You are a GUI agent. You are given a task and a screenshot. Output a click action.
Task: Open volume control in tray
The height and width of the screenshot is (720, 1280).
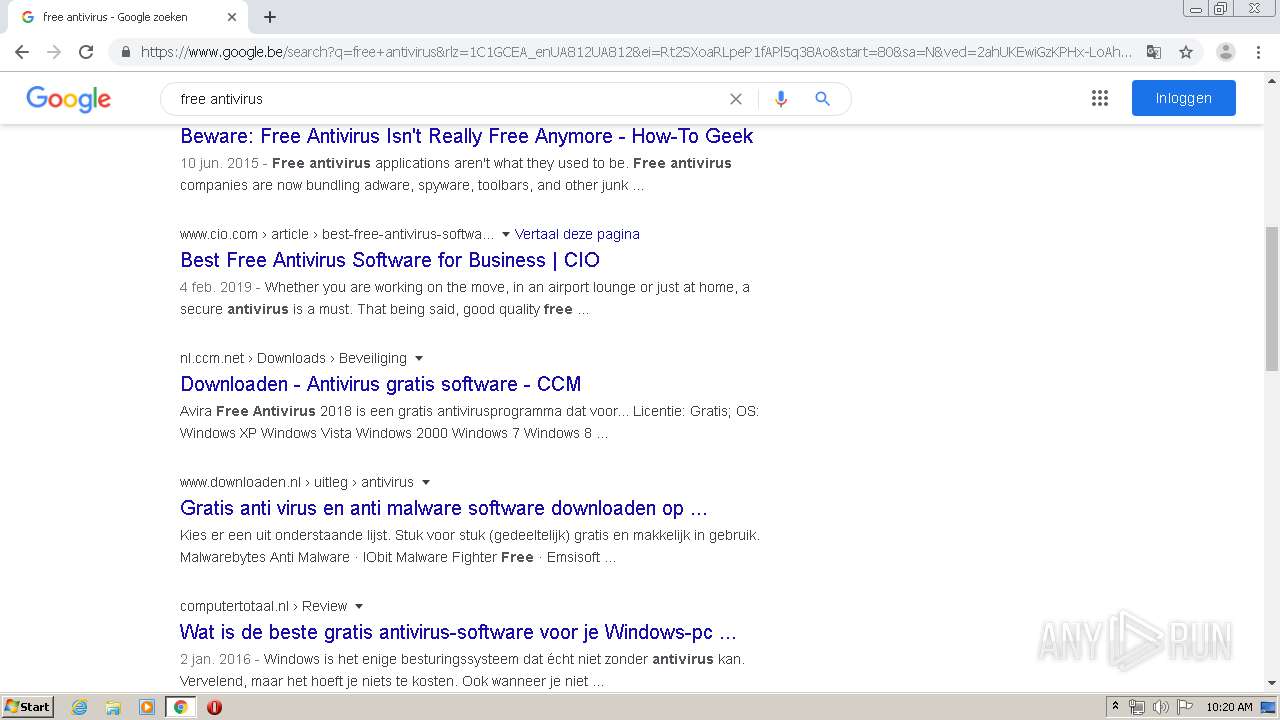1160,707
